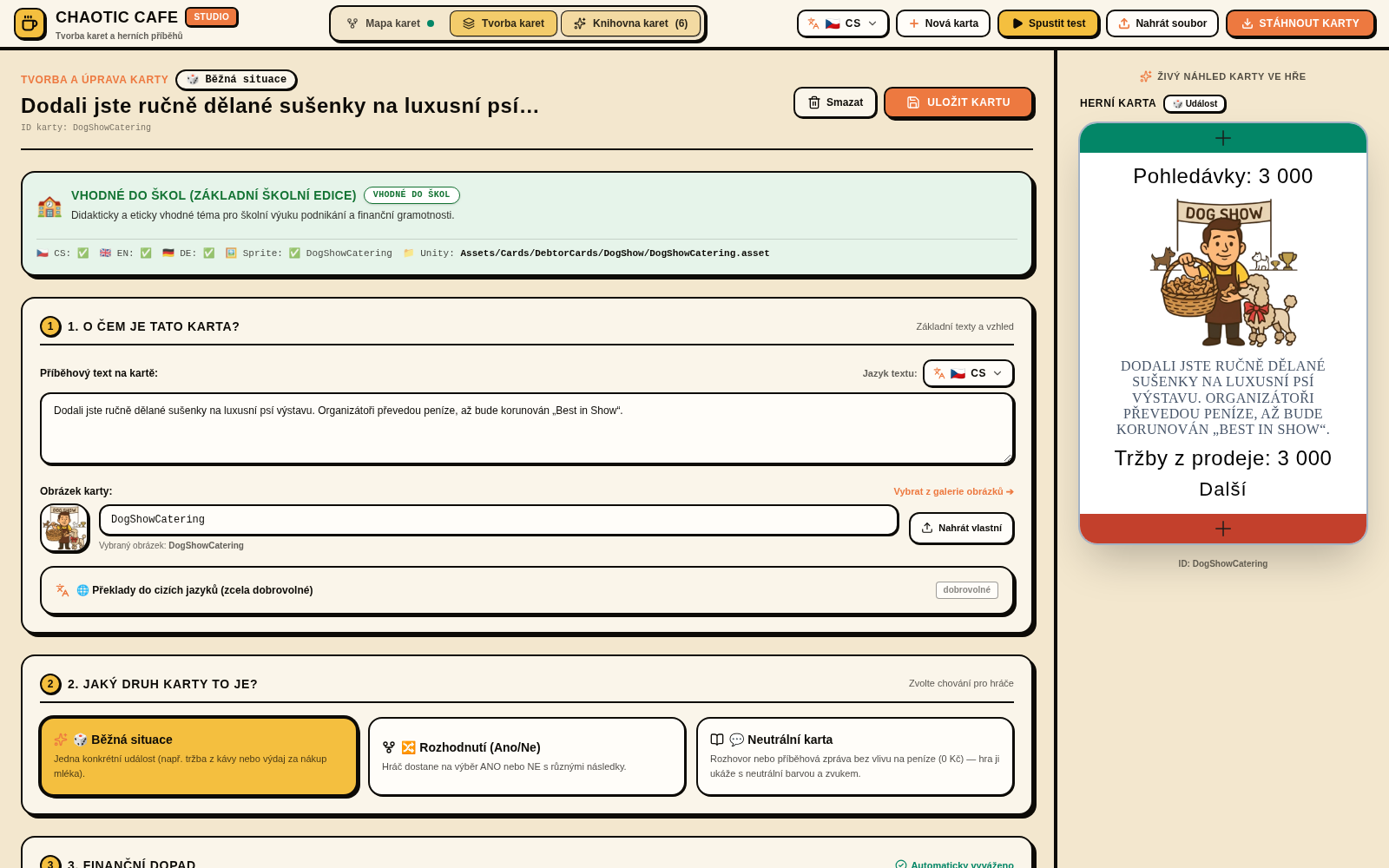
Task: Click into the Příběhový text story textarea
Action: pos(527,429)
